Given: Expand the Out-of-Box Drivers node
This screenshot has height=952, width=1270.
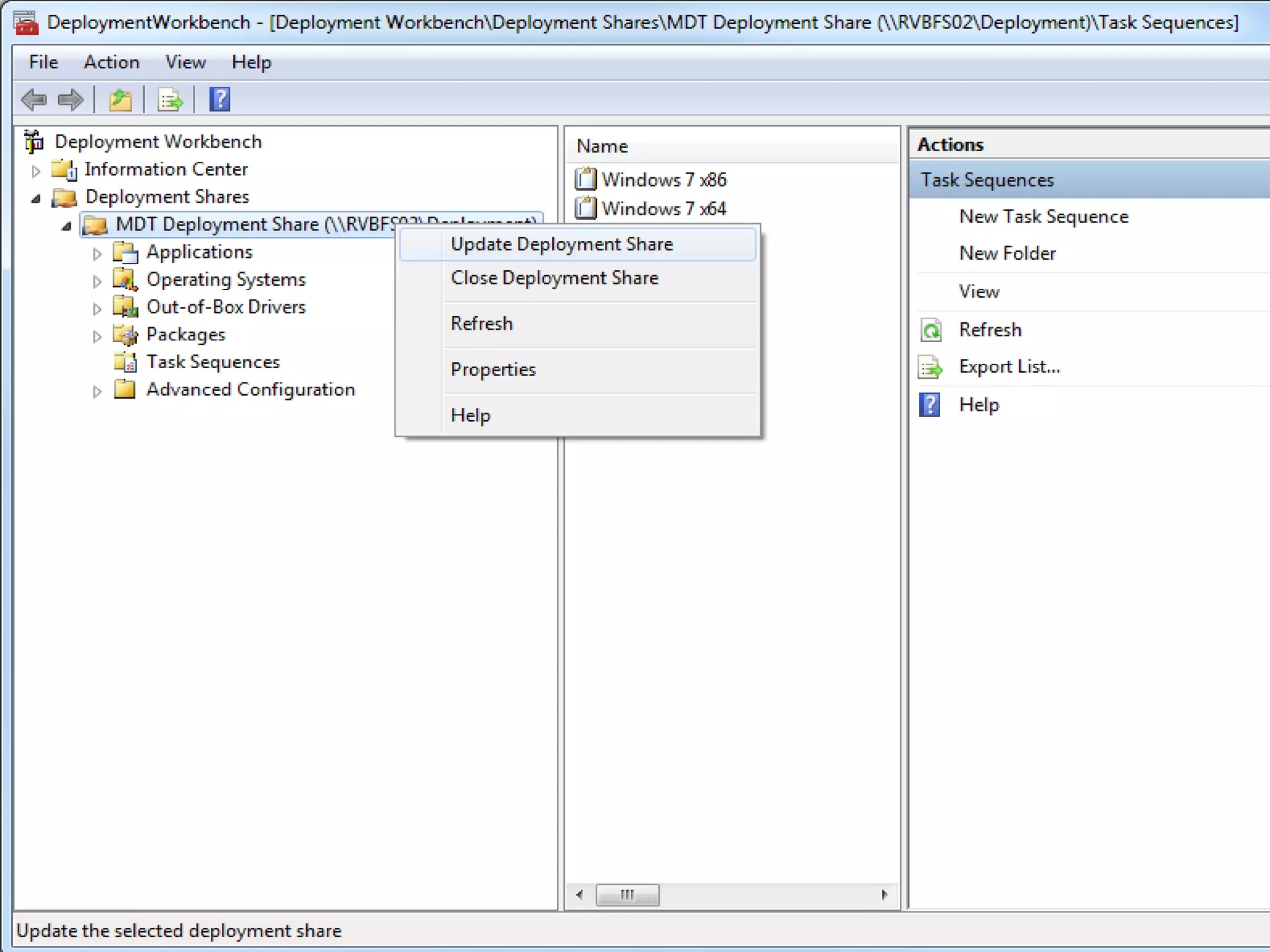Looking at the screenshot, I should (97, 308).
